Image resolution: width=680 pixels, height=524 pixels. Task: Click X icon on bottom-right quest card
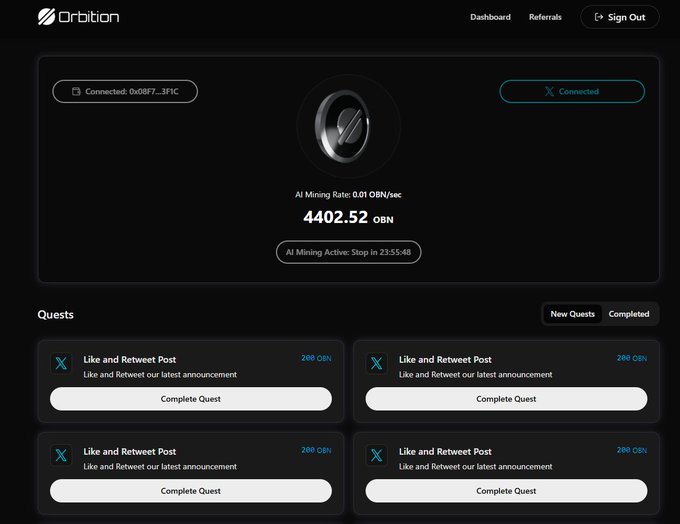pos(376,455)
